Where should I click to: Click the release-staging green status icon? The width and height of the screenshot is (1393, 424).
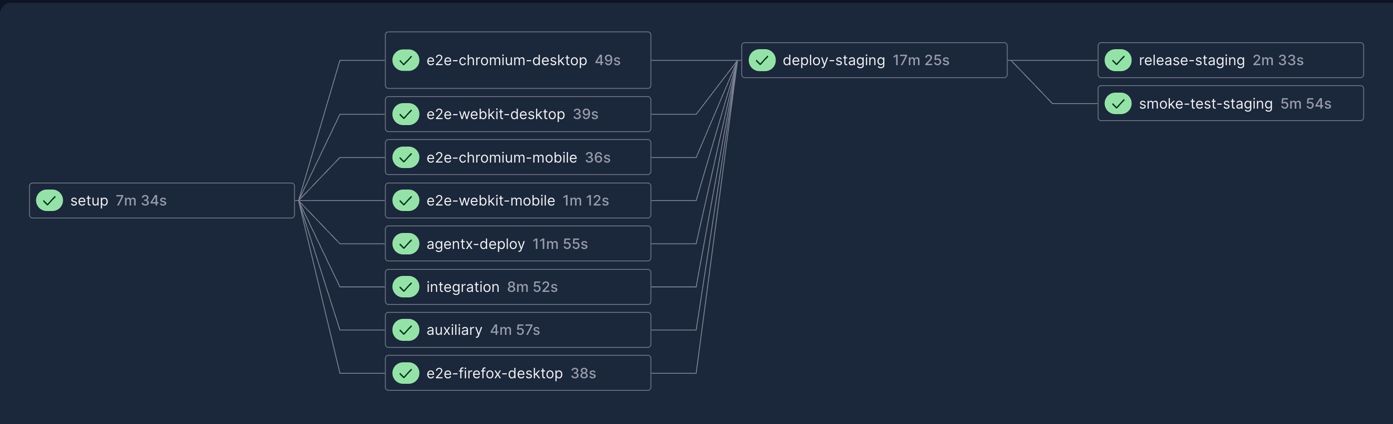pyautogui.click(x=1118, y=60)
